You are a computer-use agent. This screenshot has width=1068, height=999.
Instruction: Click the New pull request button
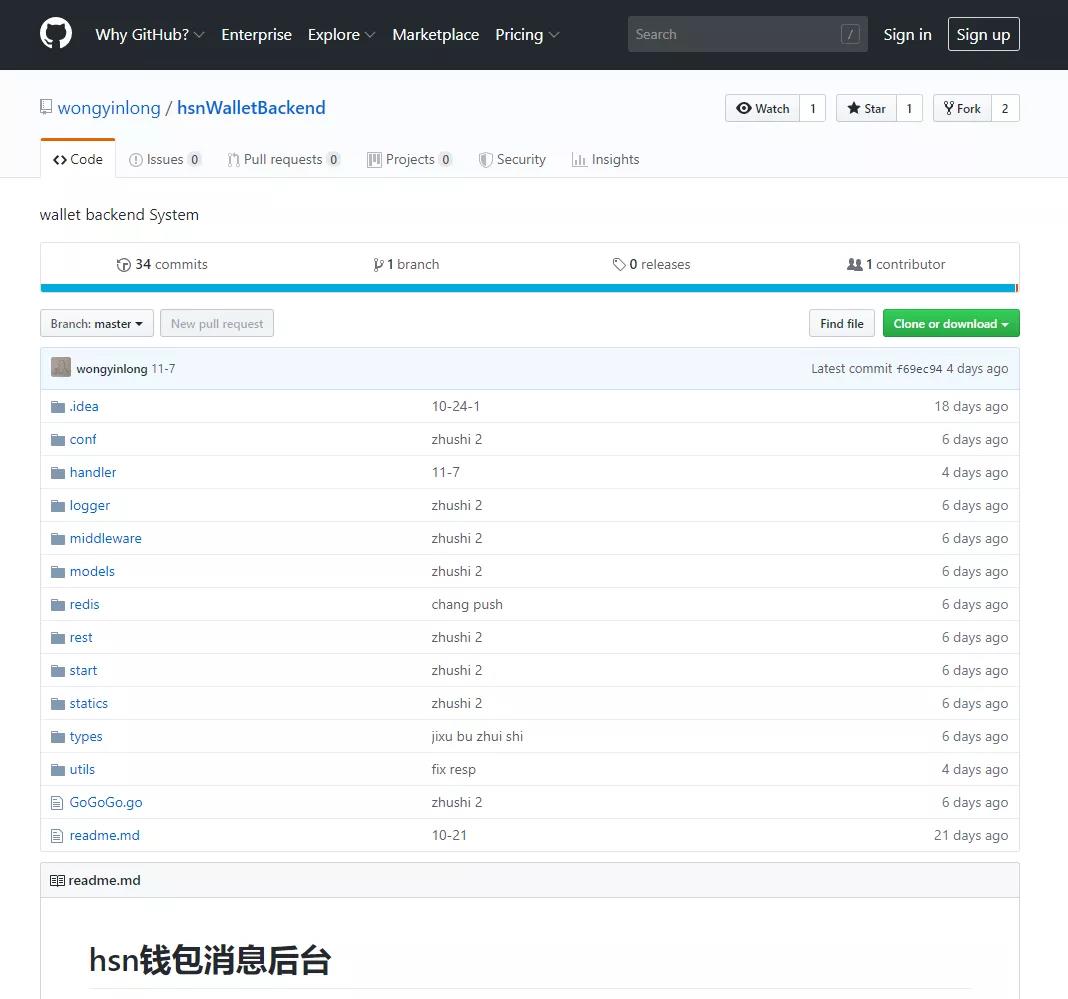pyautogui.click(x=217, y=323)
